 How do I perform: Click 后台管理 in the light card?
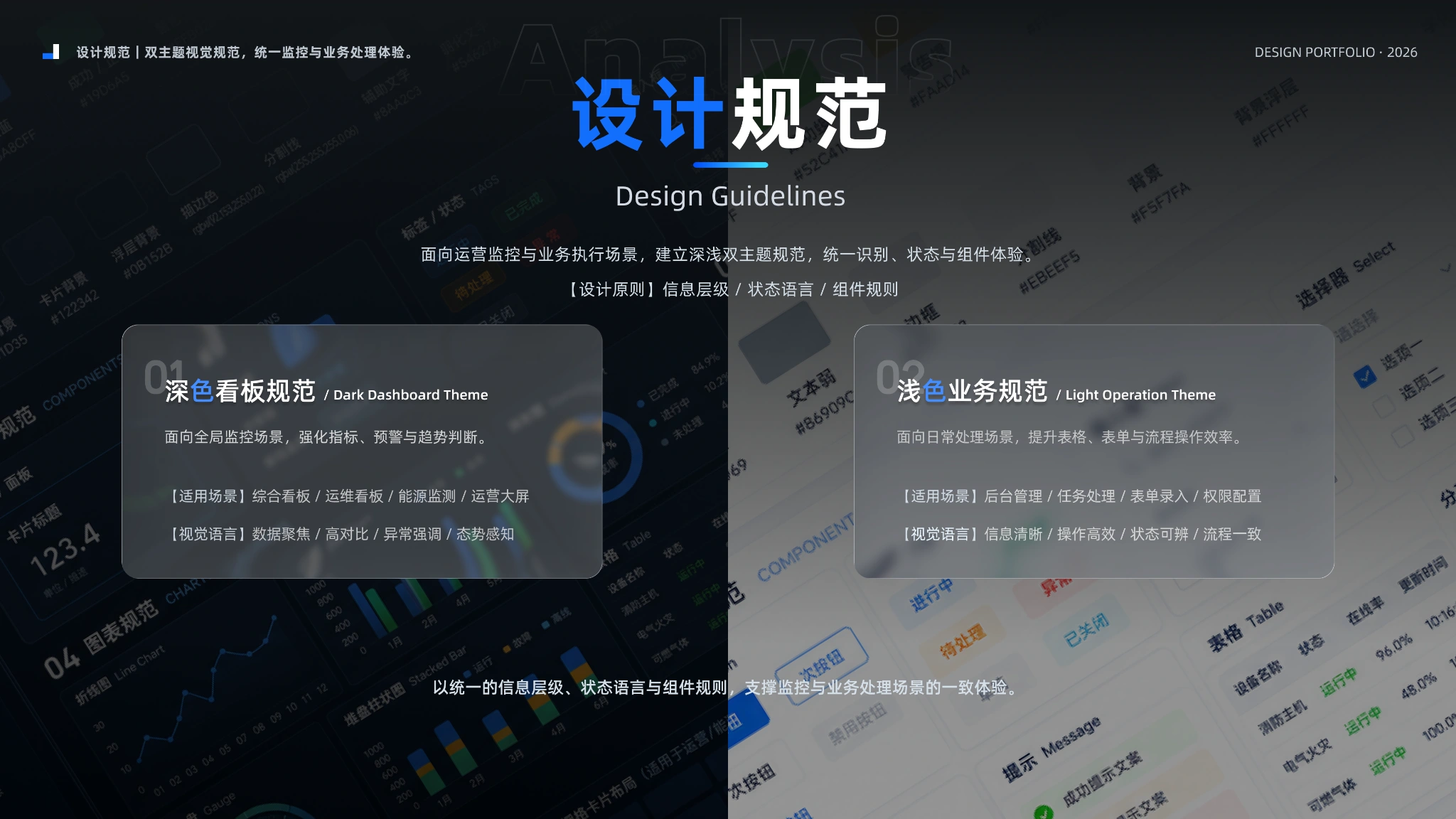1014,496
